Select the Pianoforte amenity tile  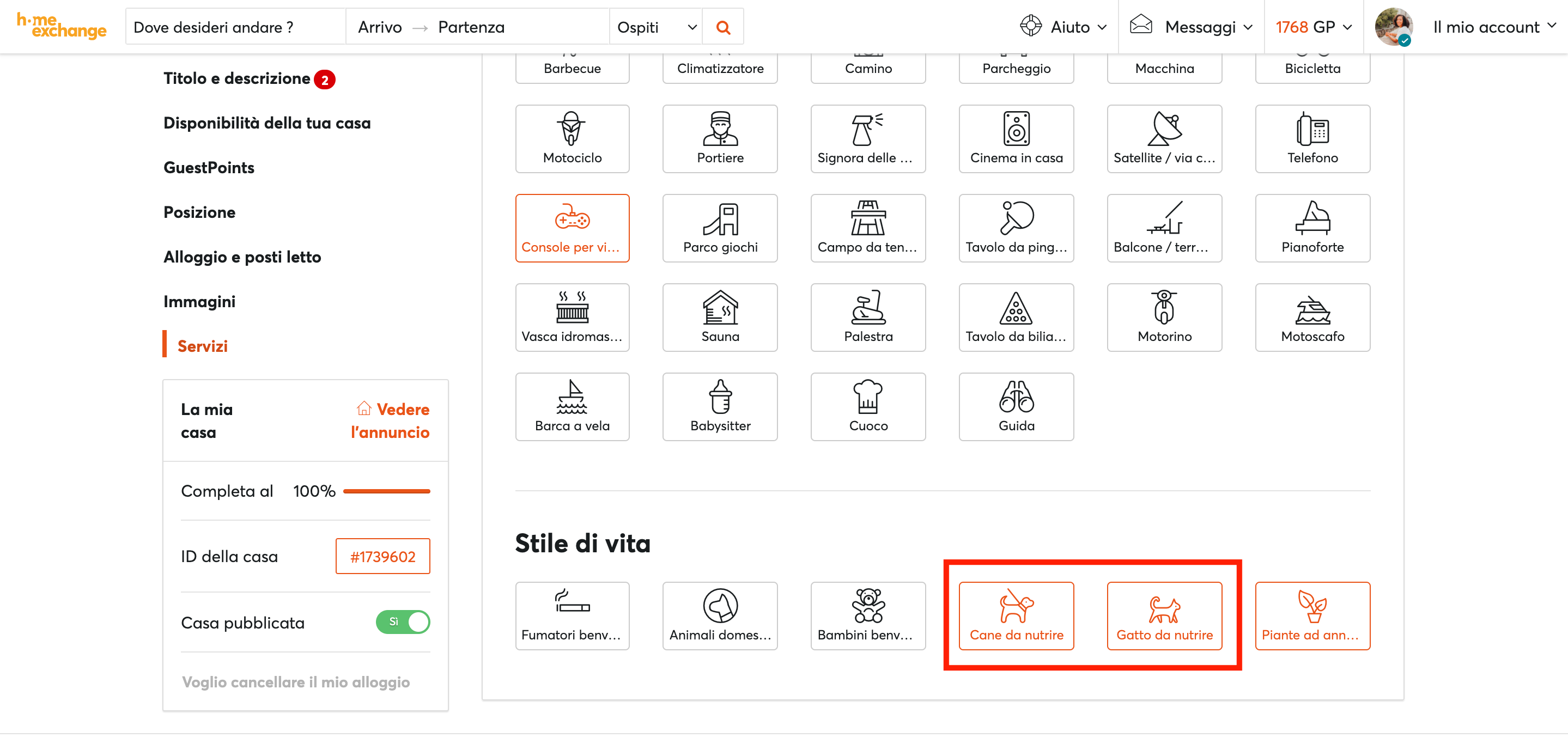[x=1312, y=228]
